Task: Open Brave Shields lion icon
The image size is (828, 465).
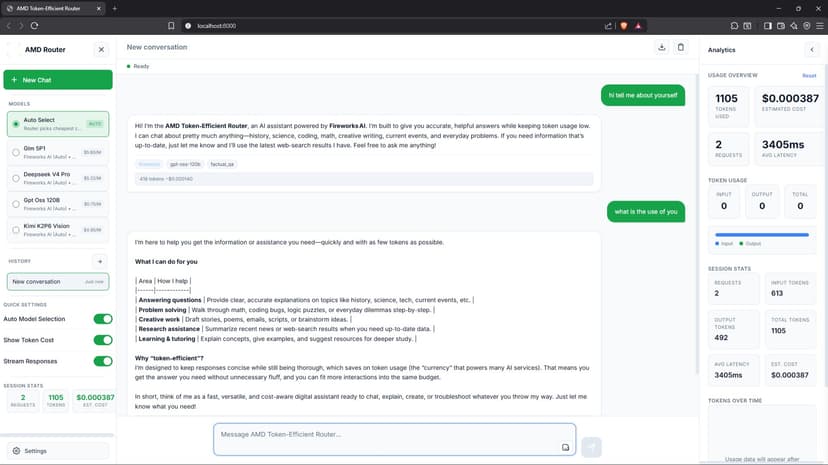Action: [624, 25]
